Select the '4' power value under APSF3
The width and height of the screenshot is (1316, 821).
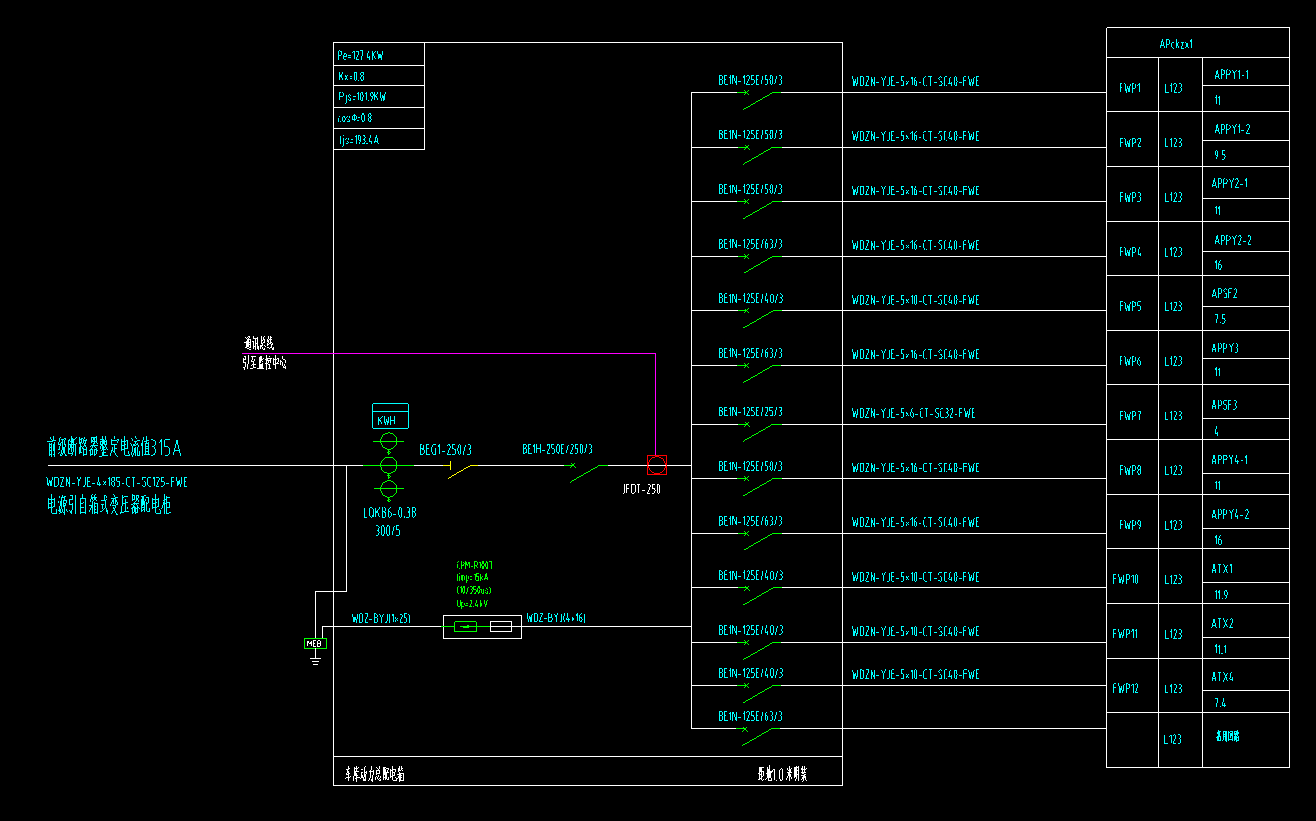click(x=1216, y=431)
